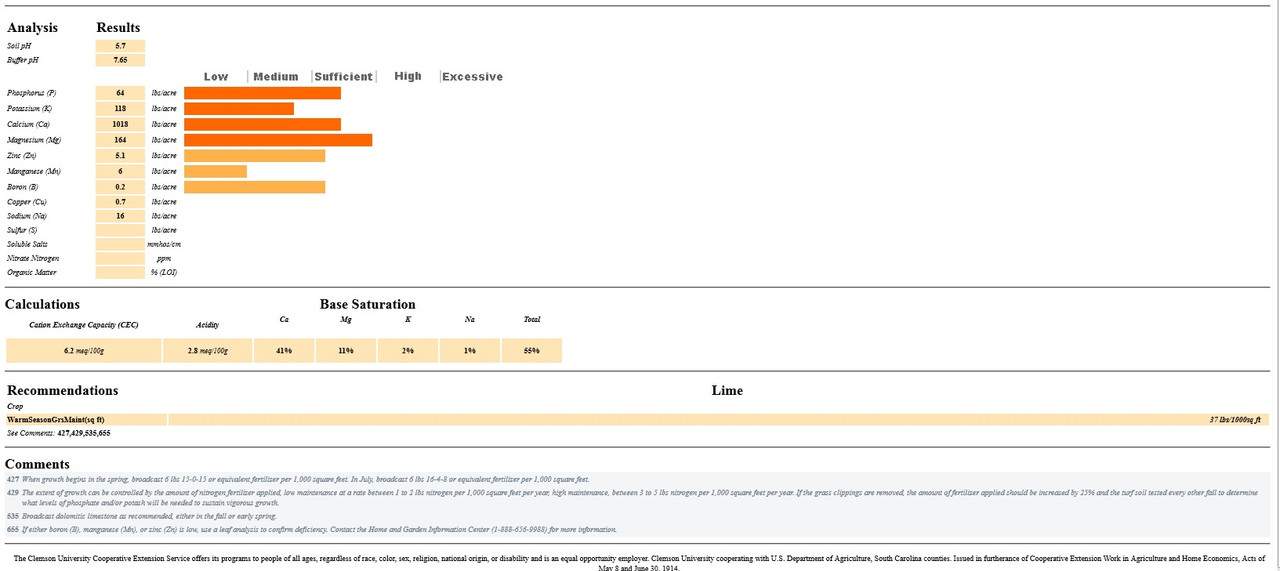Viewport: 1280px width, 571px height.
Task: Click the Boron level bar
Action: [x=255, y=187]
